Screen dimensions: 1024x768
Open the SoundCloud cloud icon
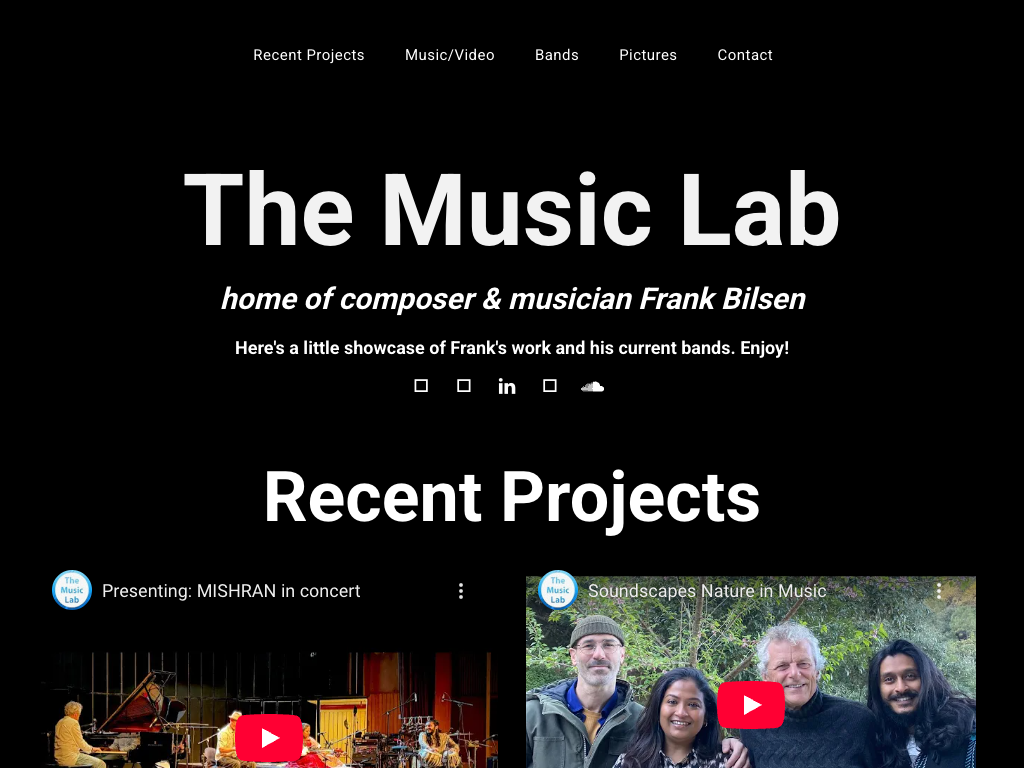[592, 387]
